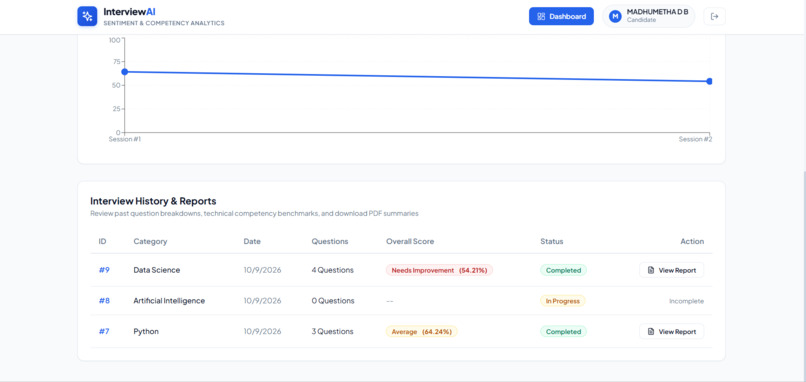Click the Data Science row date 10/9/2026
Viewport: 806px width, 382px height.
[263, 270]
